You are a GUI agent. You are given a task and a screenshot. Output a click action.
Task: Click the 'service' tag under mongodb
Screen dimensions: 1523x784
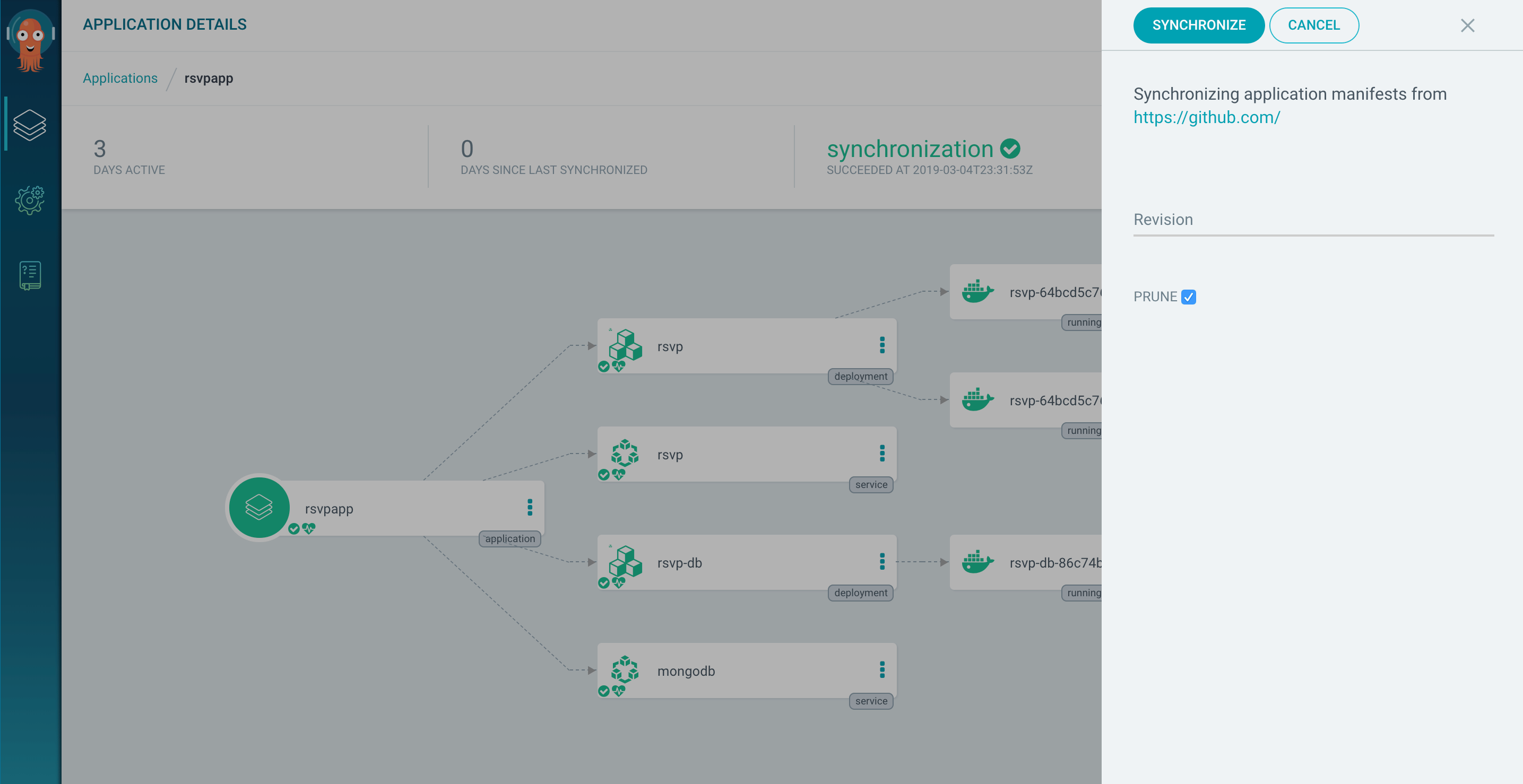tap(871, 701)
